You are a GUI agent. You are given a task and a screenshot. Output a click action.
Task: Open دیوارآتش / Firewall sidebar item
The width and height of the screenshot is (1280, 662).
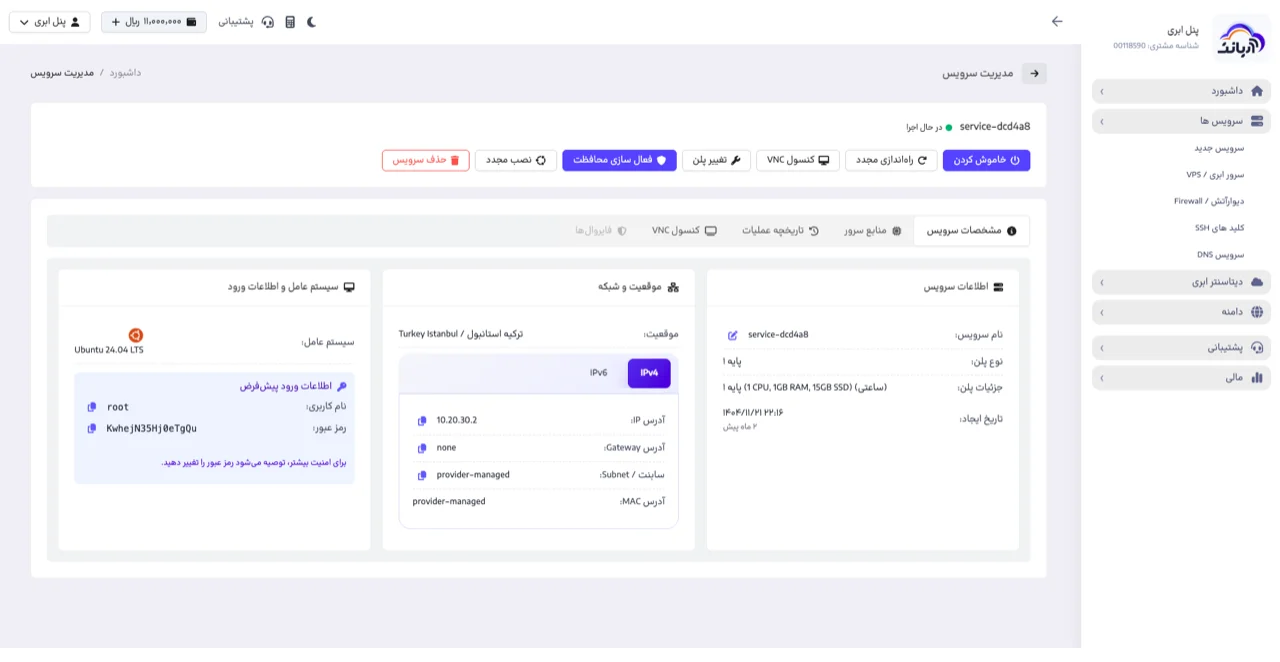(1209, 201)
